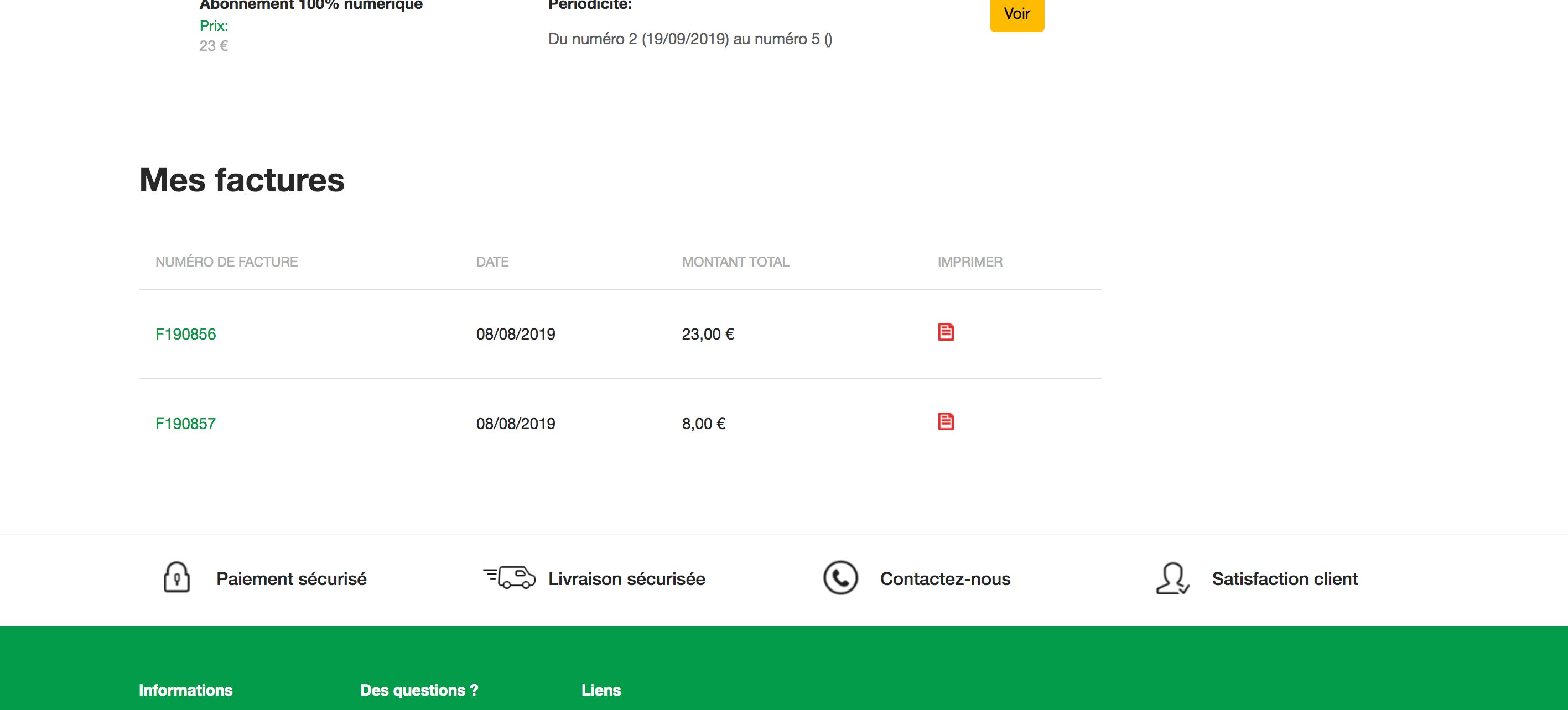Select the Des questions ? footer heading

pos(419,690)
